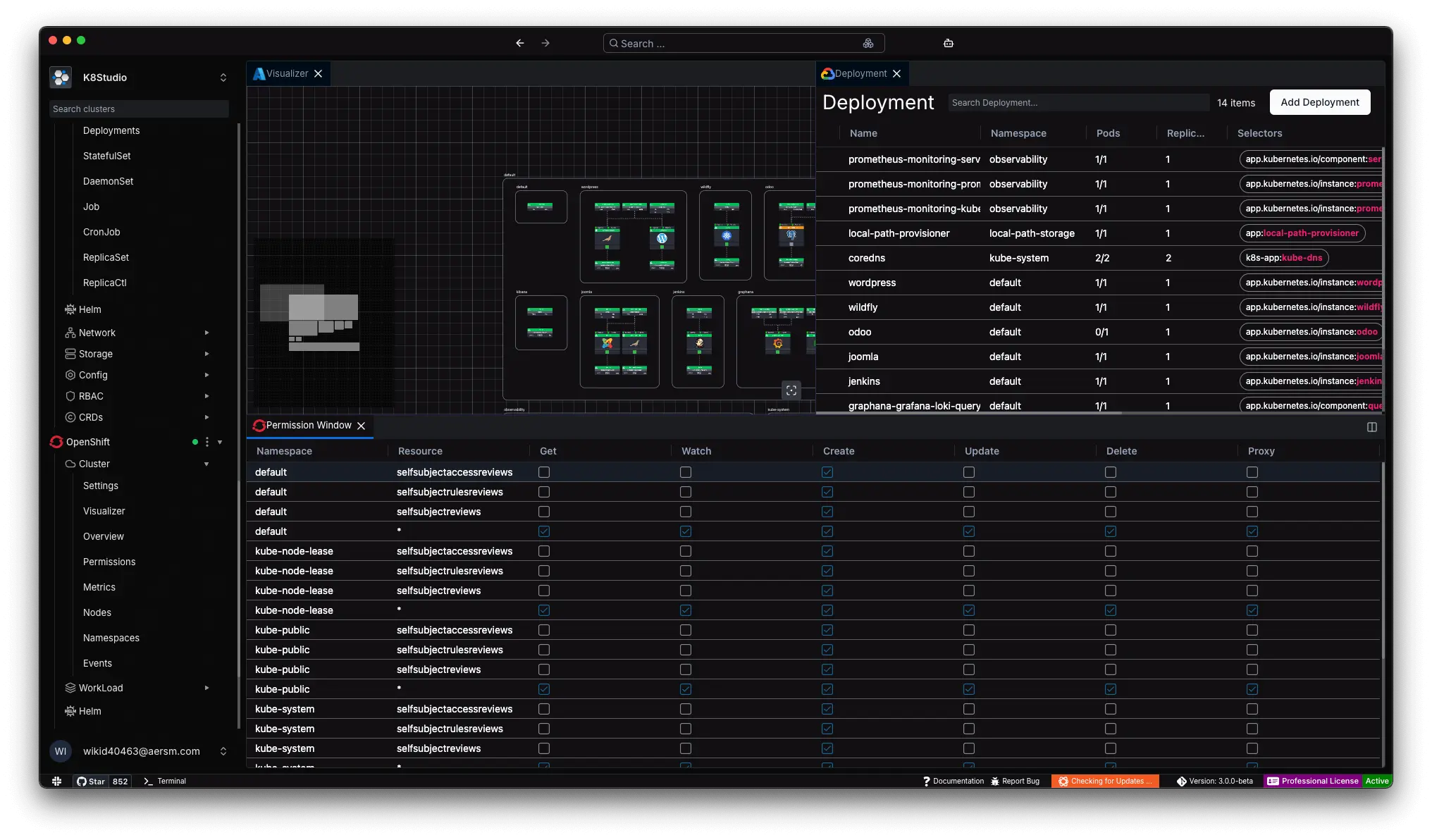Click the Search Deployment input field
This screenshot has width=1432, height=840.
1079,102
